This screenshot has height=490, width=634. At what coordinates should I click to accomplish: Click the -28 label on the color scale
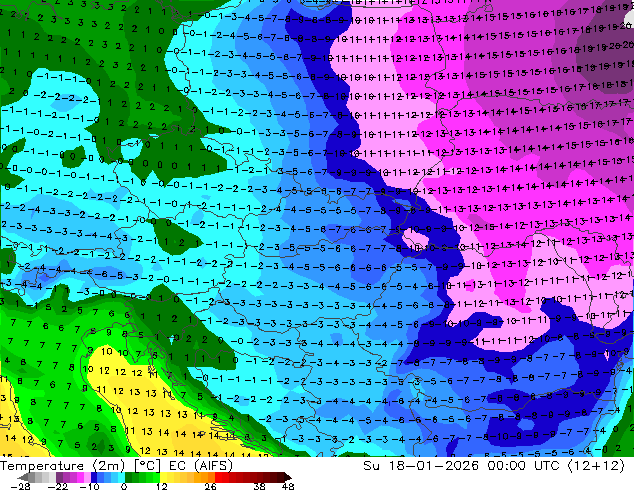coord(20,486)
